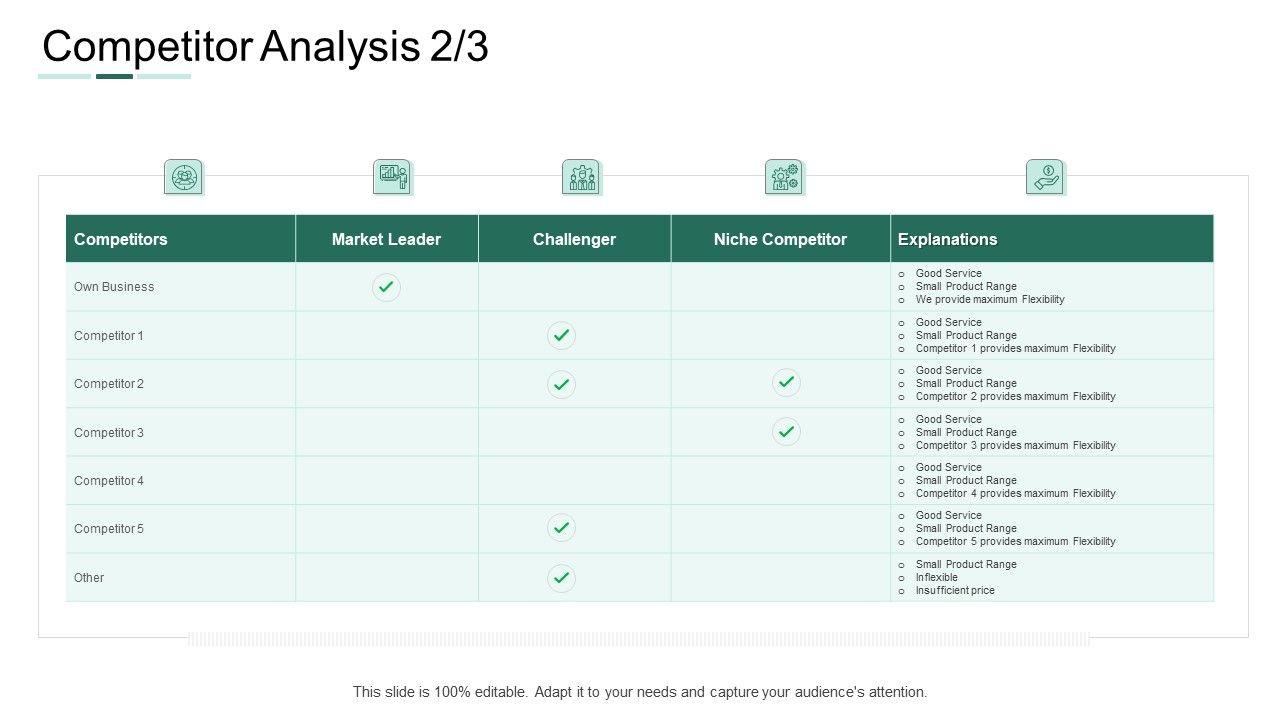Screen dimensions: 1280x720
Task: Click "Small Product Range" in Own Business row
Action: click(x=966, y=286)
